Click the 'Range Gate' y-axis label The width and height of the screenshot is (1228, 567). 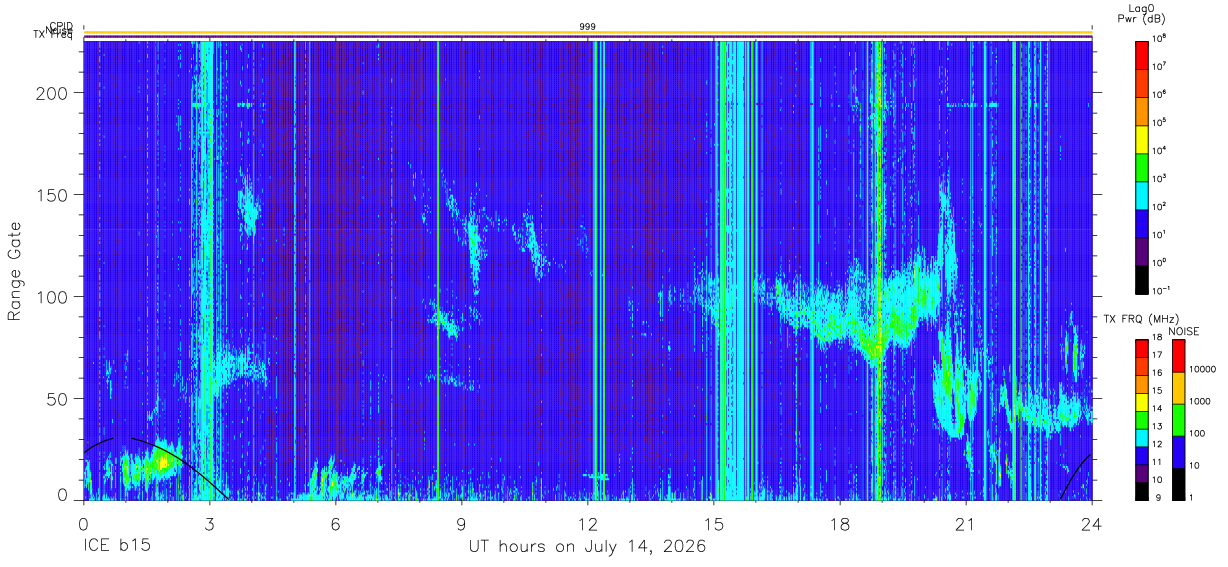[15, 272]
